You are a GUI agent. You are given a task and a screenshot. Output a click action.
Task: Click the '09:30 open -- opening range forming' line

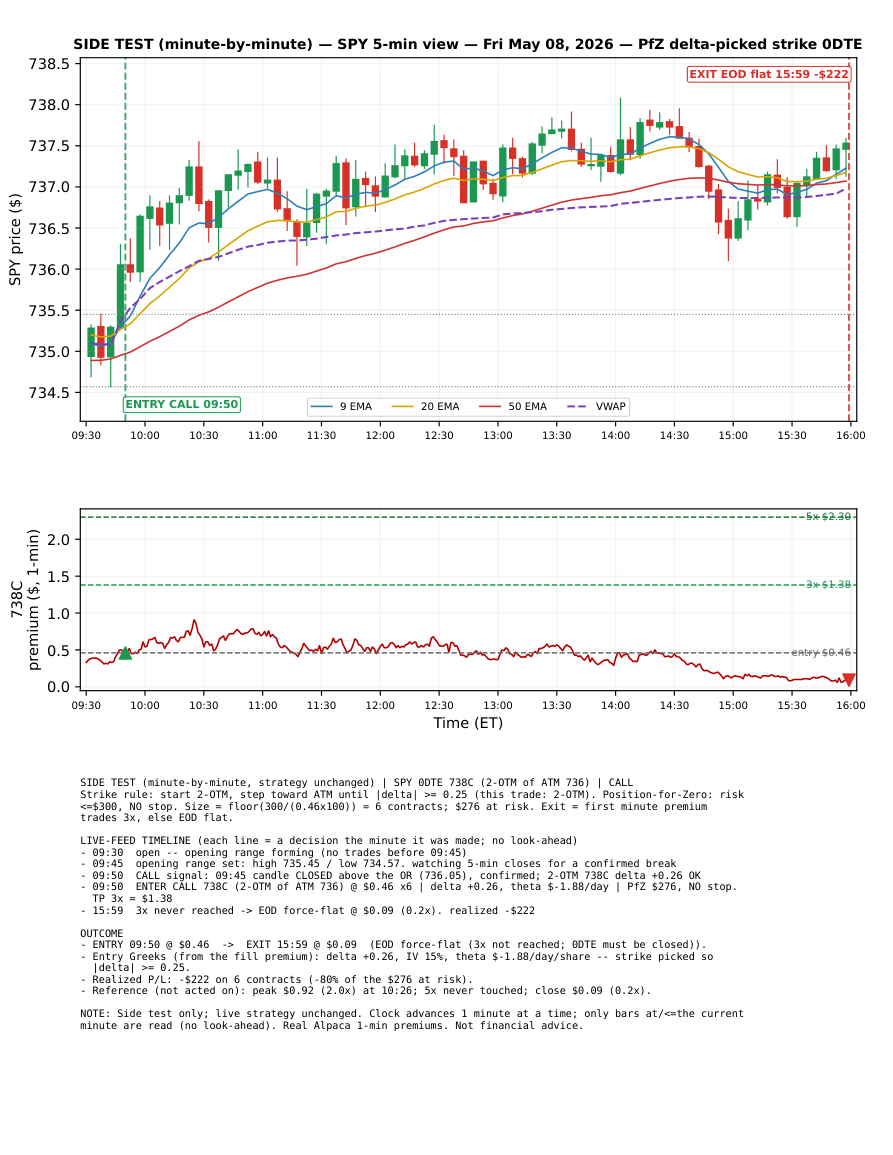click(273, 852)
